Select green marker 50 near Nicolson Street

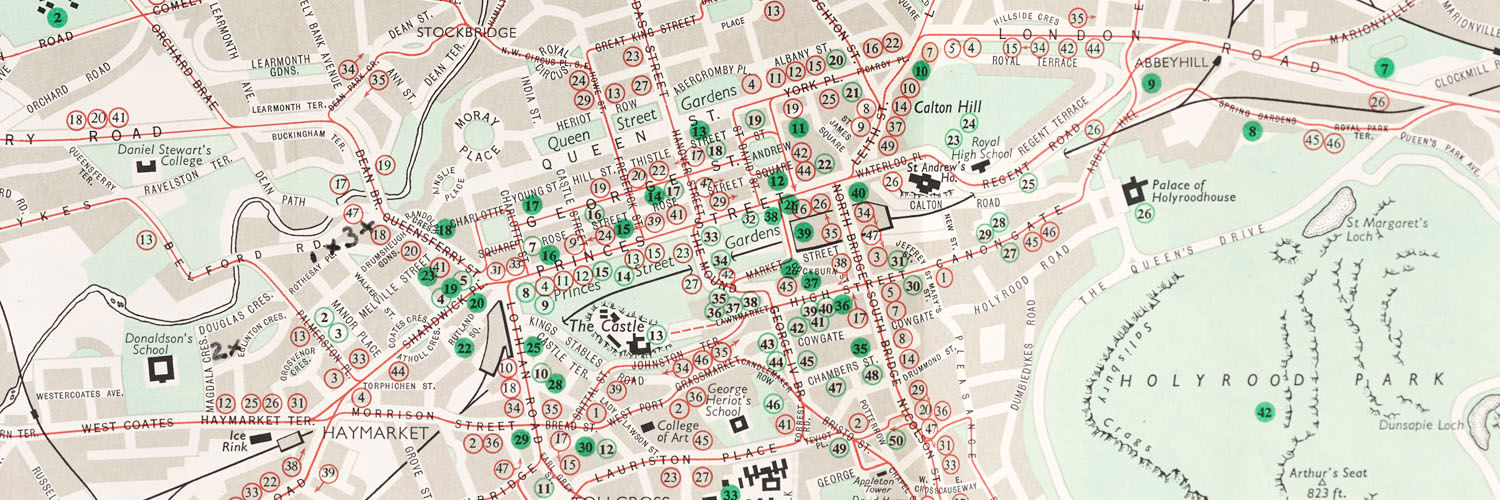[x=895, y=441]
